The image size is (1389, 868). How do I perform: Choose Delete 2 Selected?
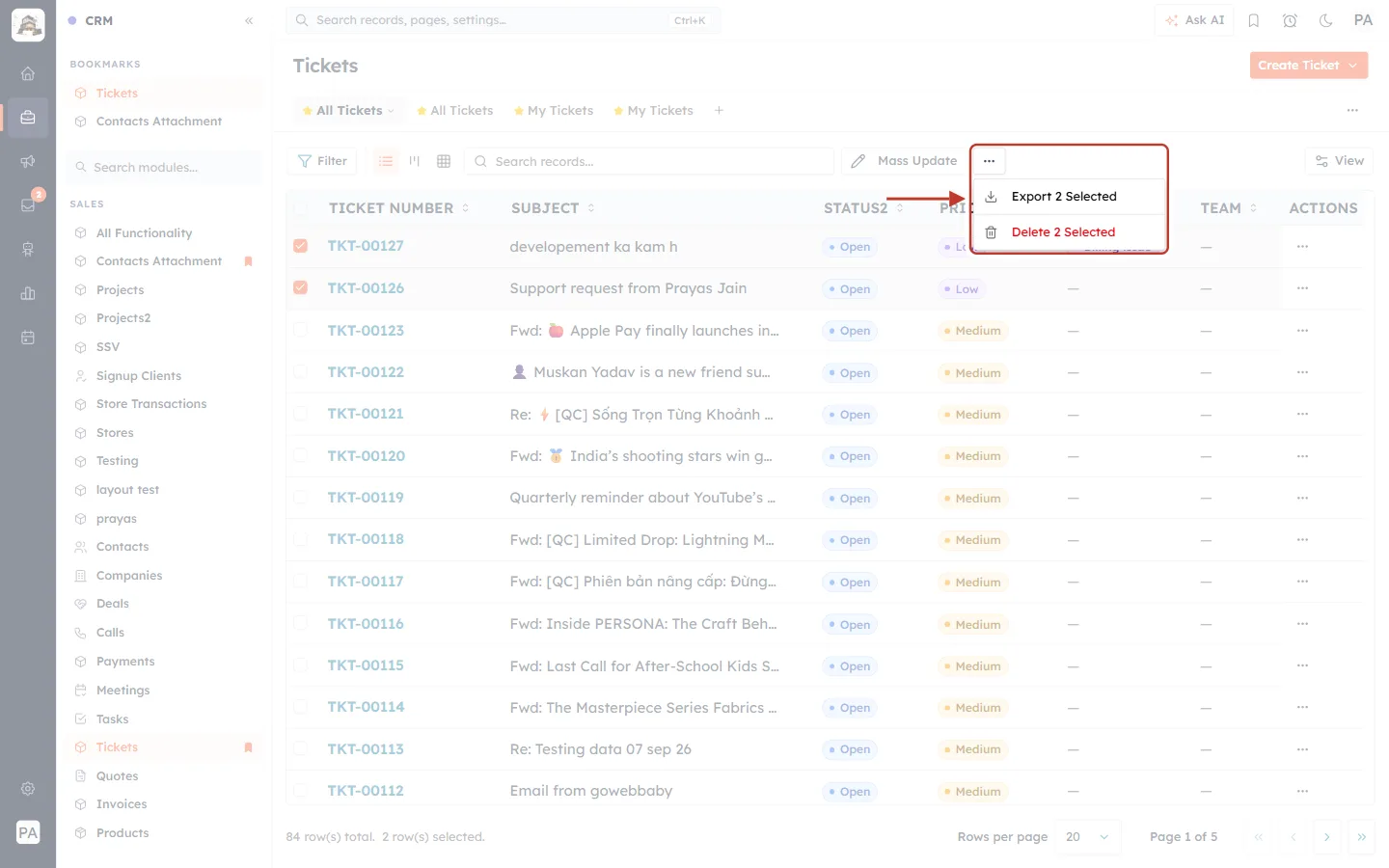1070,232
